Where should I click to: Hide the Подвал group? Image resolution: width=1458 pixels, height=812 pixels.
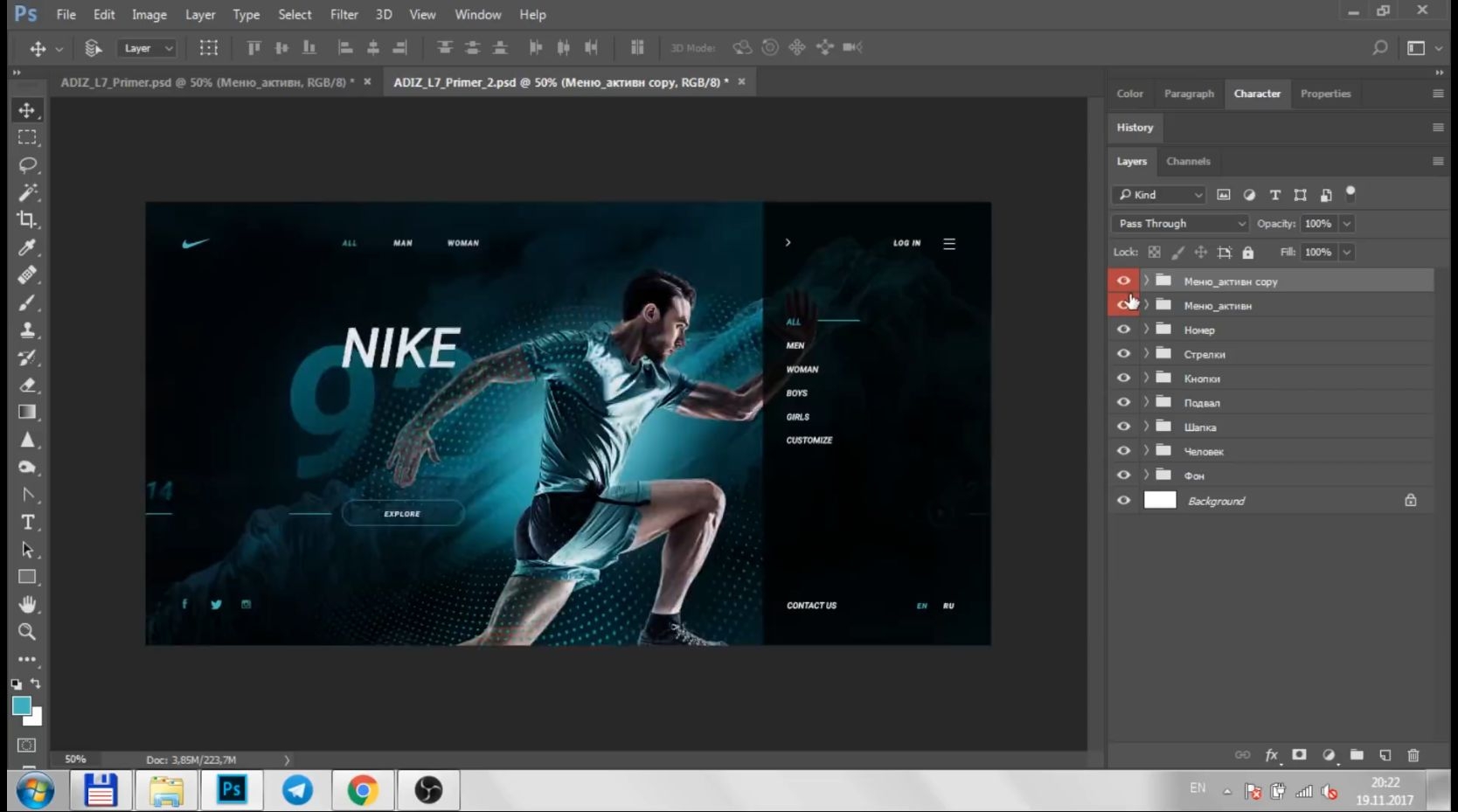[x=1123, y=402]
